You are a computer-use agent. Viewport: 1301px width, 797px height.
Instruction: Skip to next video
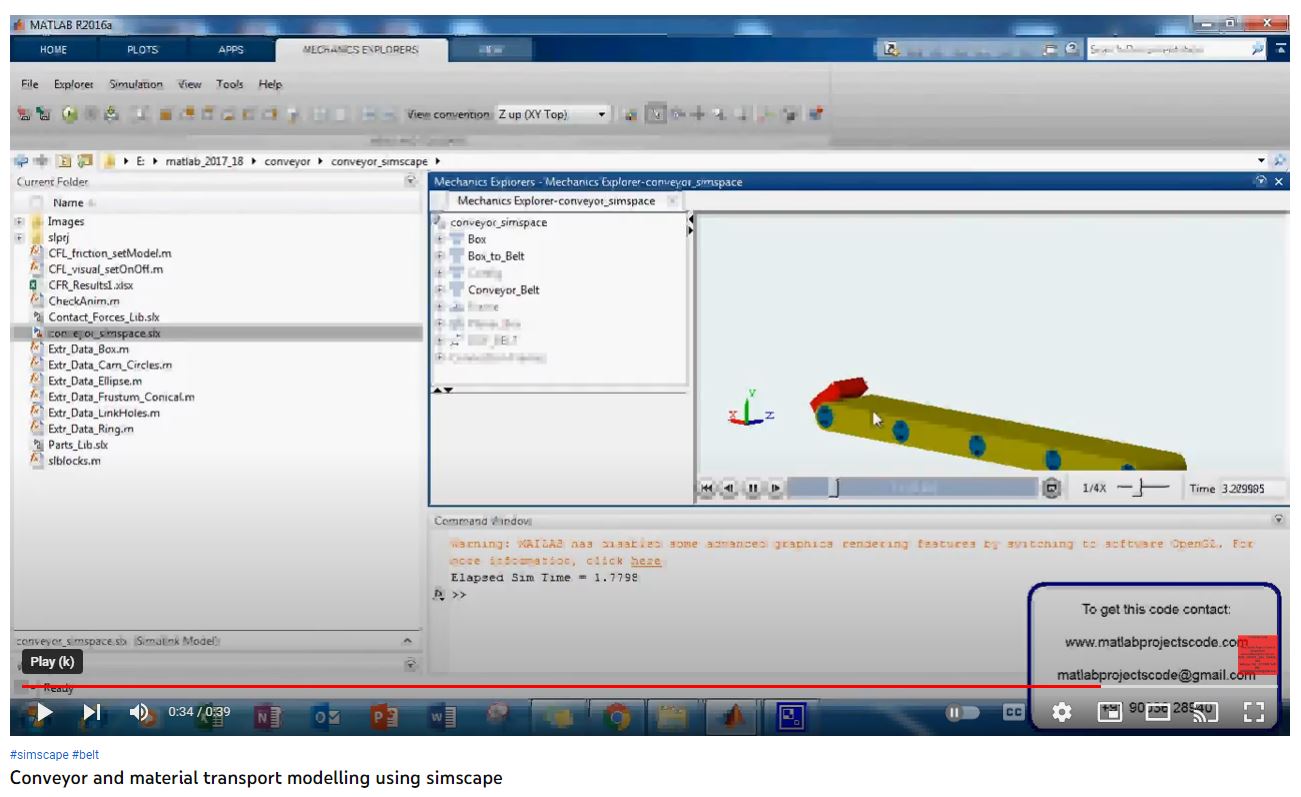tap(92, 712)
